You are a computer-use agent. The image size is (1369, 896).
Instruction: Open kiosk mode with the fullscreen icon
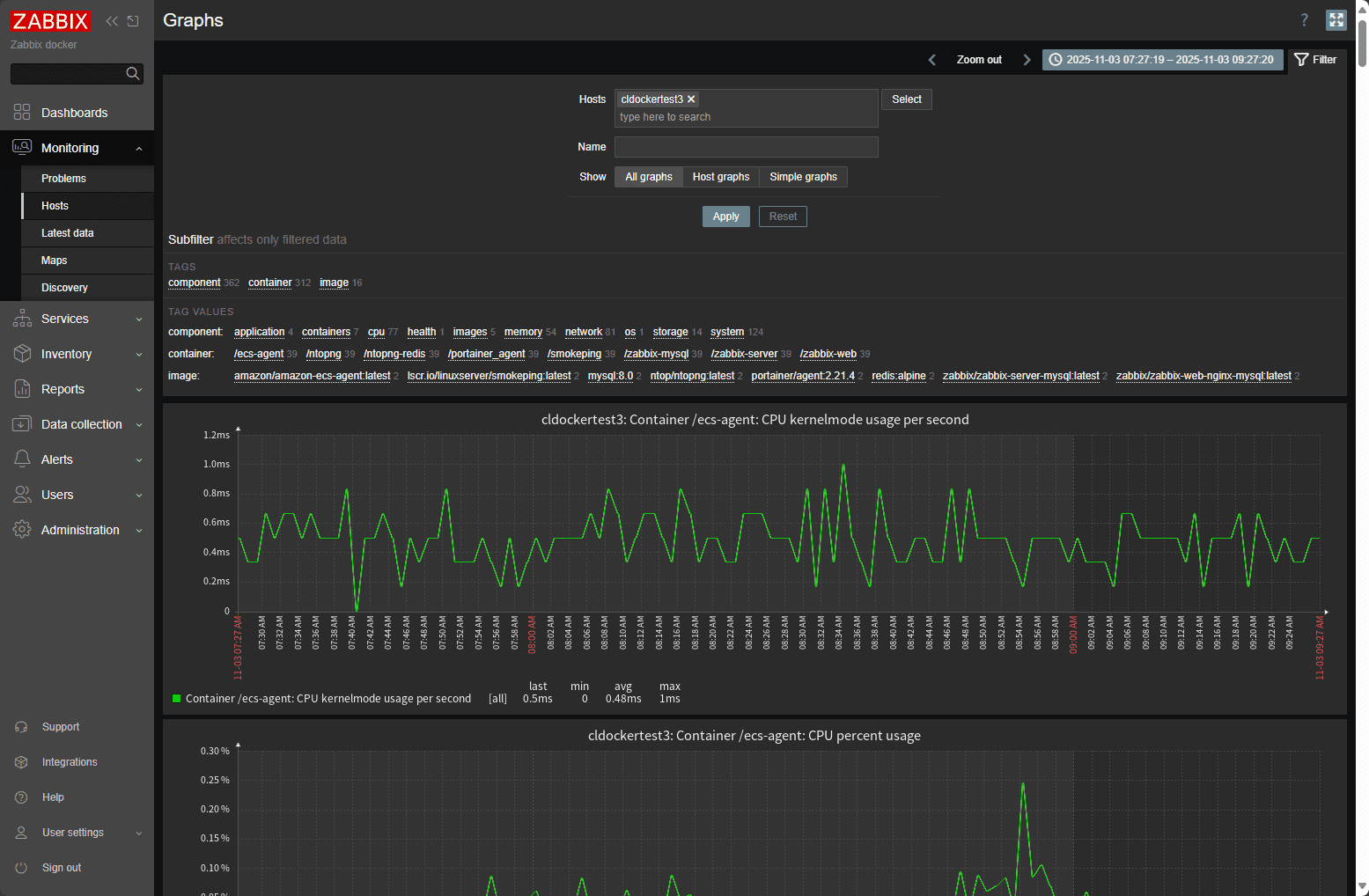pos(1336,19)
